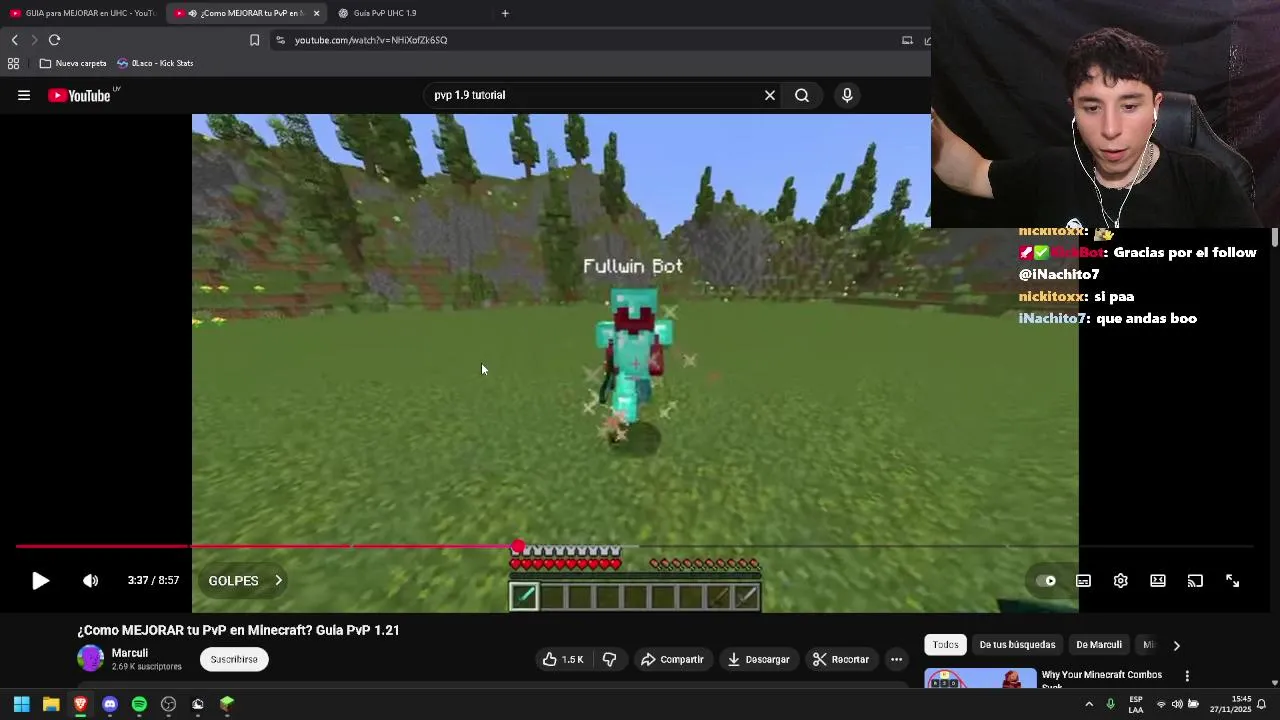Click the video title text

coord(238,631)
